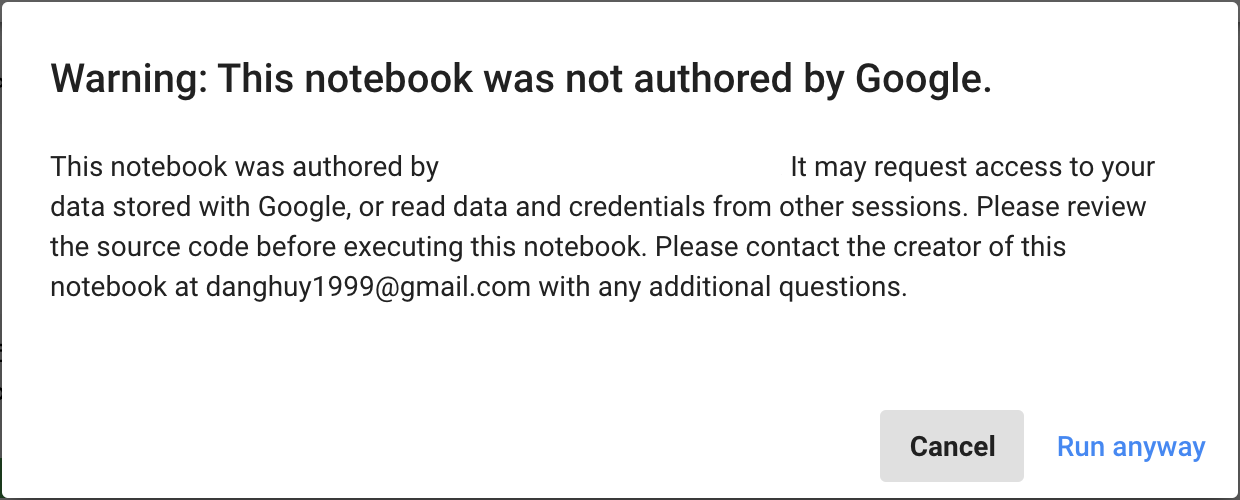Click the text "This notebook was authored by"
The height and width of the screenshot is (500, 1240).
click(245, 167)
